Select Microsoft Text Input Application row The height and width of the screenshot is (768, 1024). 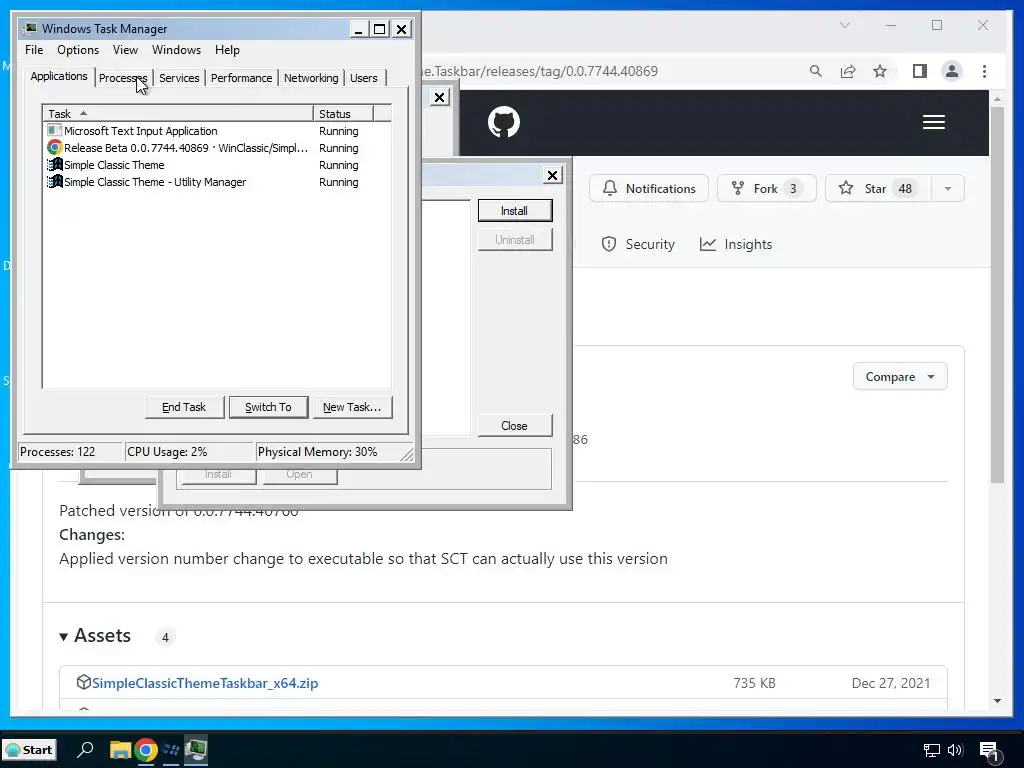(217, 131)
